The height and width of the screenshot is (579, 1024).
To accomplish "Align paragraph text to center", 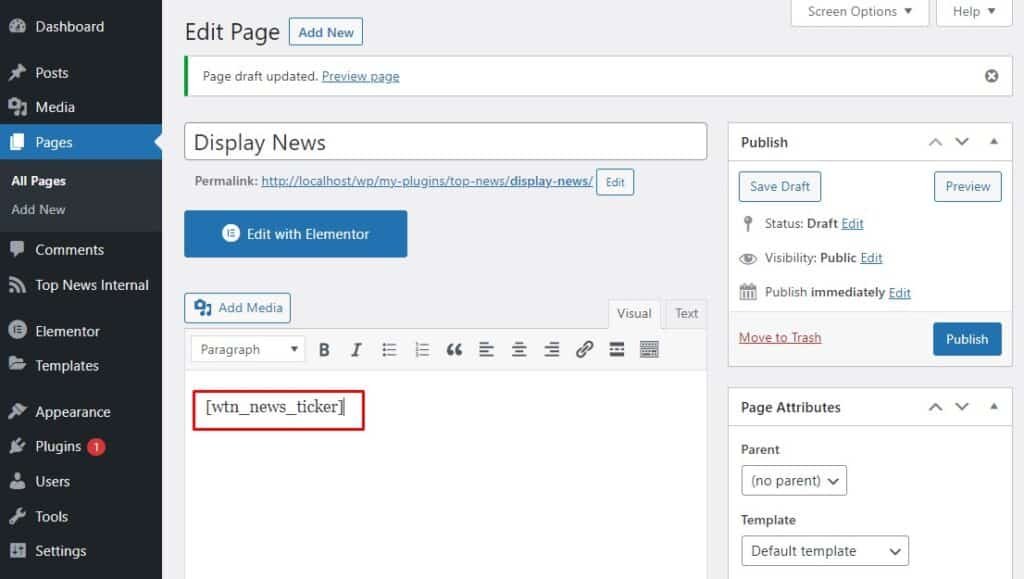I will (x=518, y=349).
